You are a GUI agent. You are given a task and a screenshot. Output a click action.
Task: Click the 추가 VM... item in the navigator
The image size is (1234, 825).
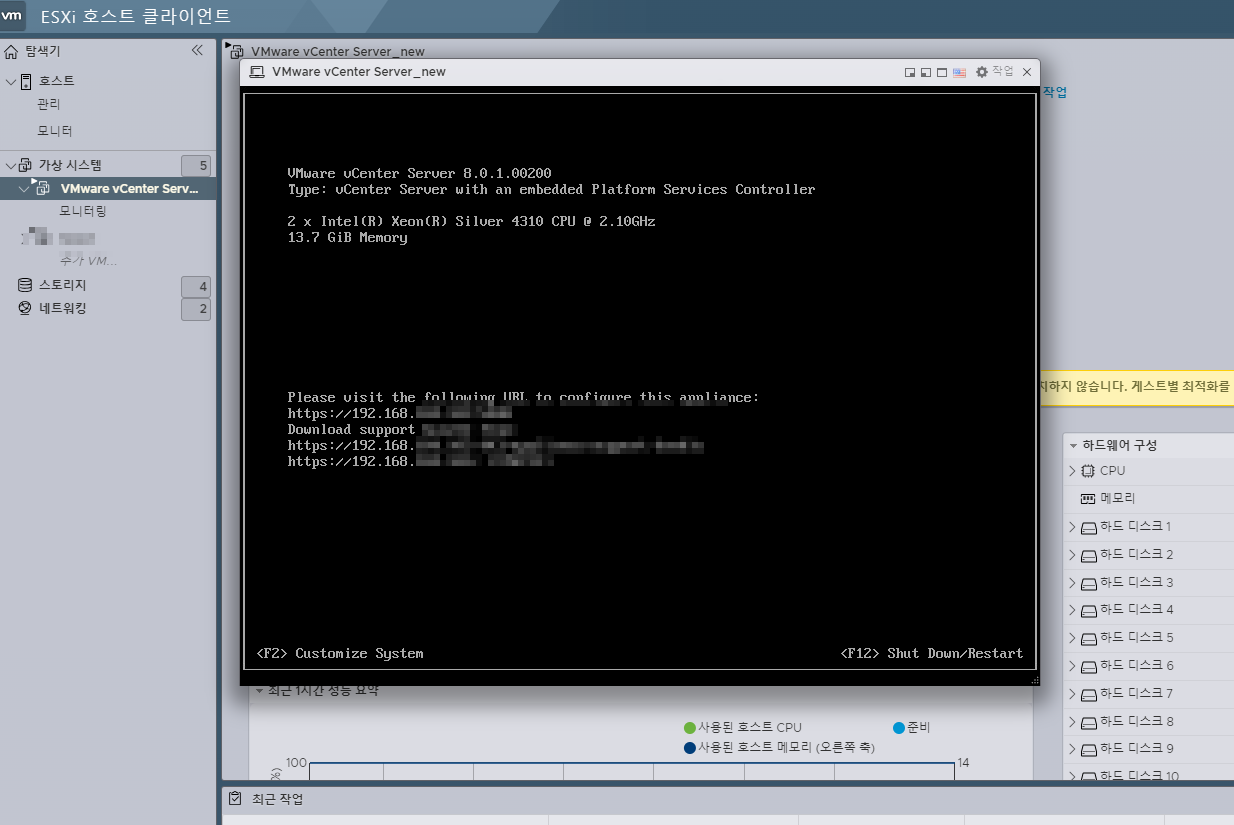(88, 261)
